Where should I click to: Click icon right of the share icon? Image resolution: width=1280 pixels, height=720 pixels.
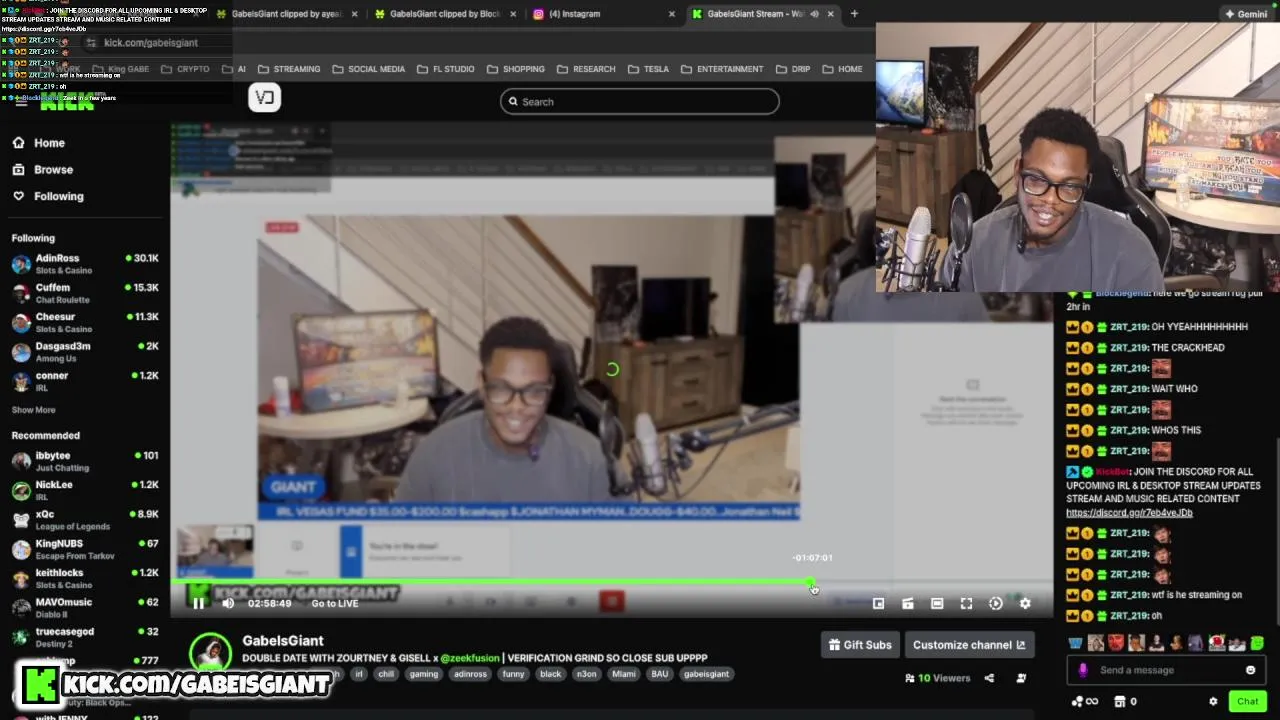click(x=1021, y=678)
